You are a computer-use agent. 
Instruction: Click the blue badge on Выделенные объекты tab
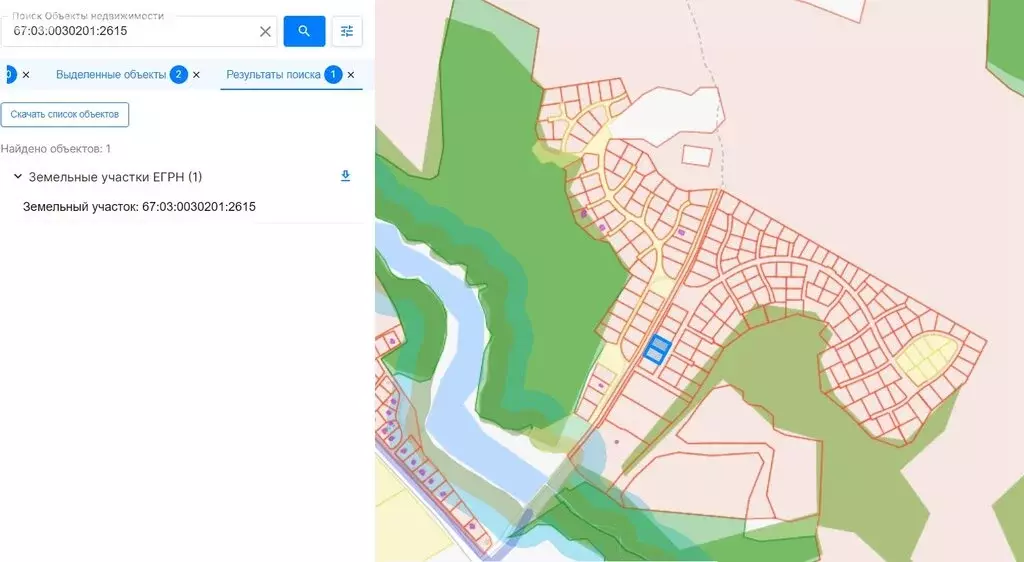click(179, 75)
